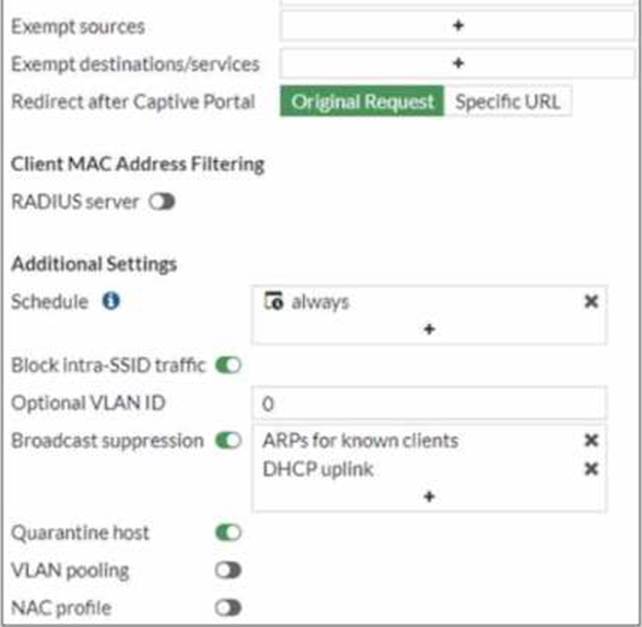The image size is (642, 627).
Task: Choose Specific URL redirect option
Action: coord(508,101)
